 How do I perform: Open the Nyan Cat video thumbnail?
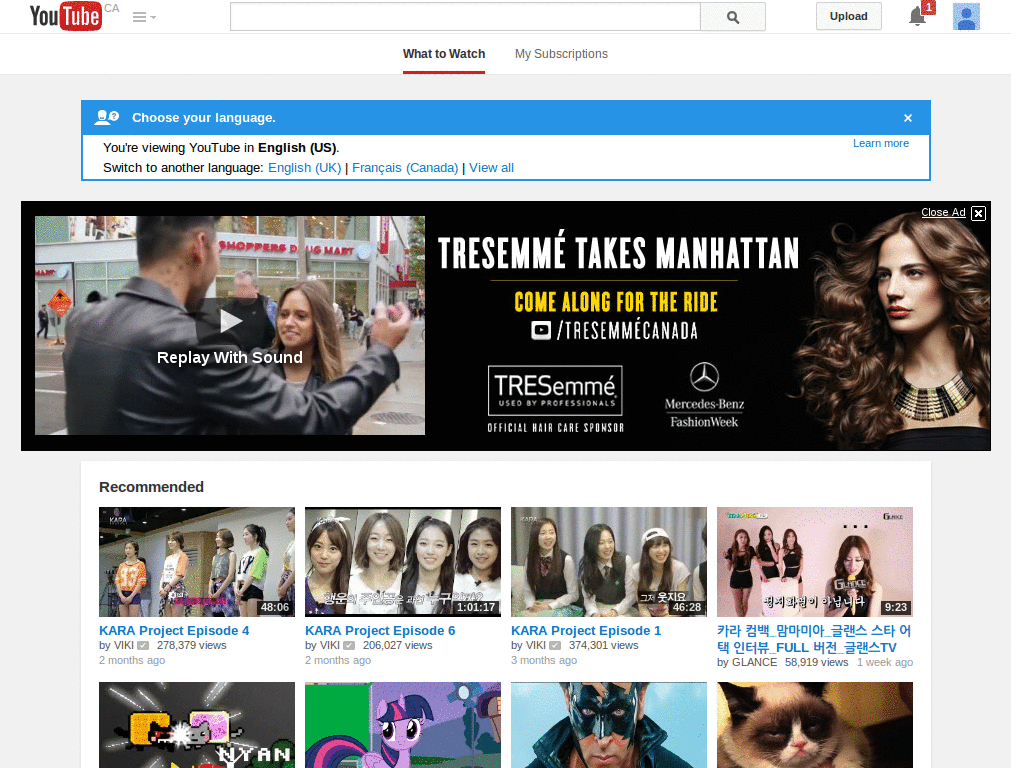tap(197, 725)
